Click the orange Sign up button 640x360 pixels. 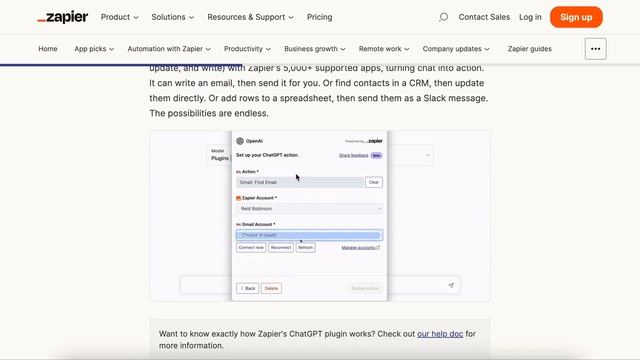pos(576,17)
